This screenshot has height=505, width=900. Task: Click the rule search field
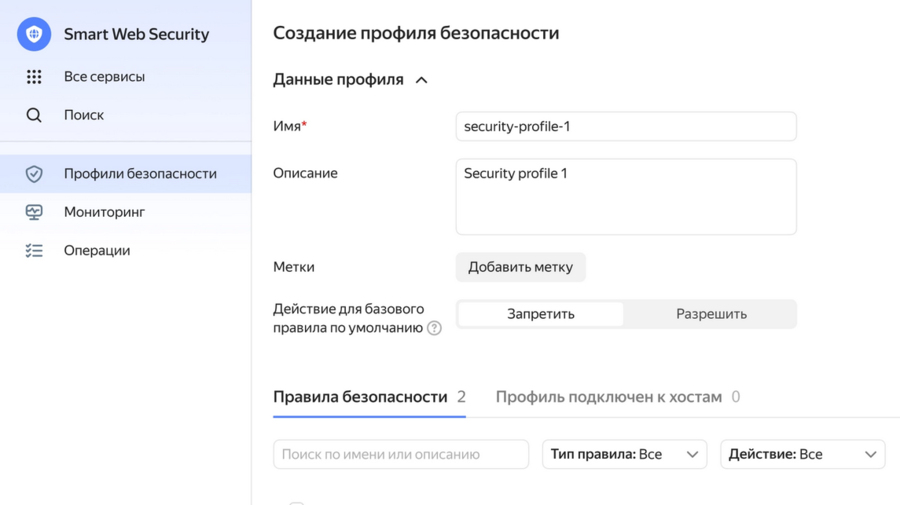[401, 454]
